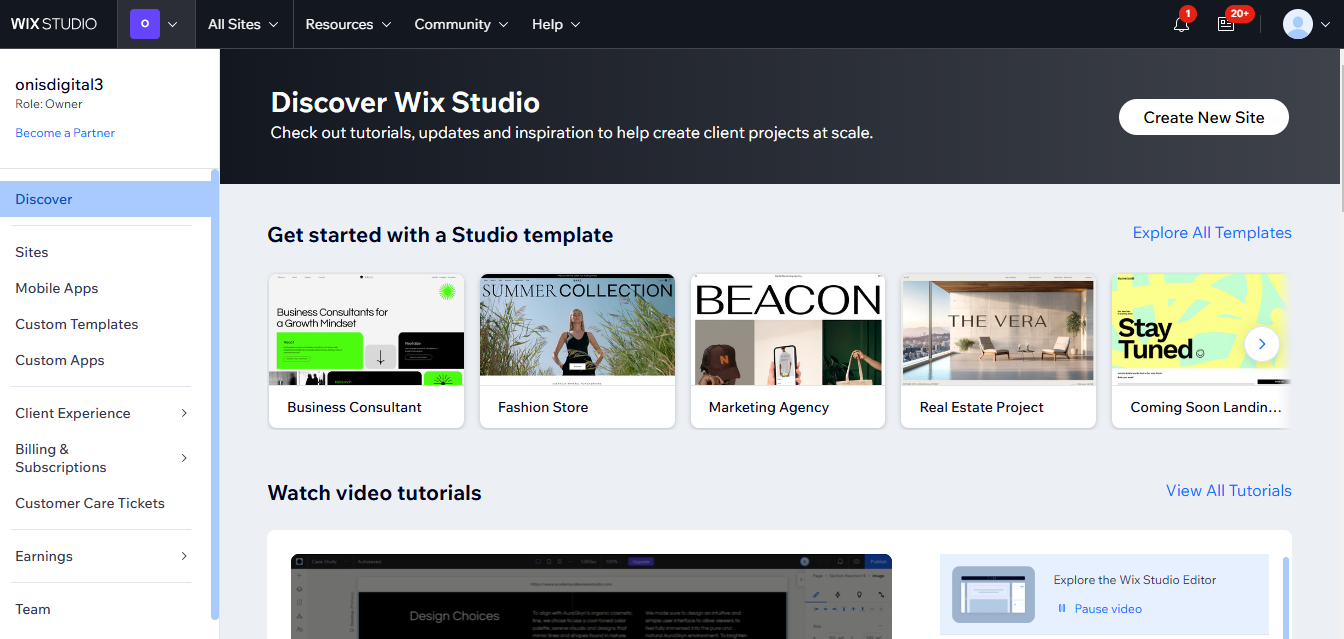Click the purple workspace O badge

click(145, 24)
